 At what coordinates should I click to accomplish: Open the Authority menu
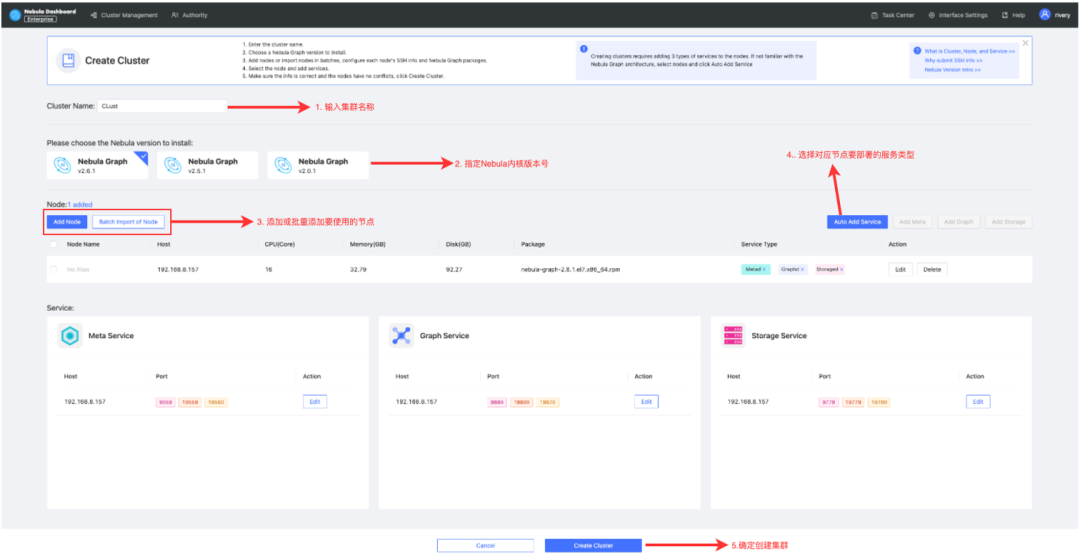(x=189, y=15)
